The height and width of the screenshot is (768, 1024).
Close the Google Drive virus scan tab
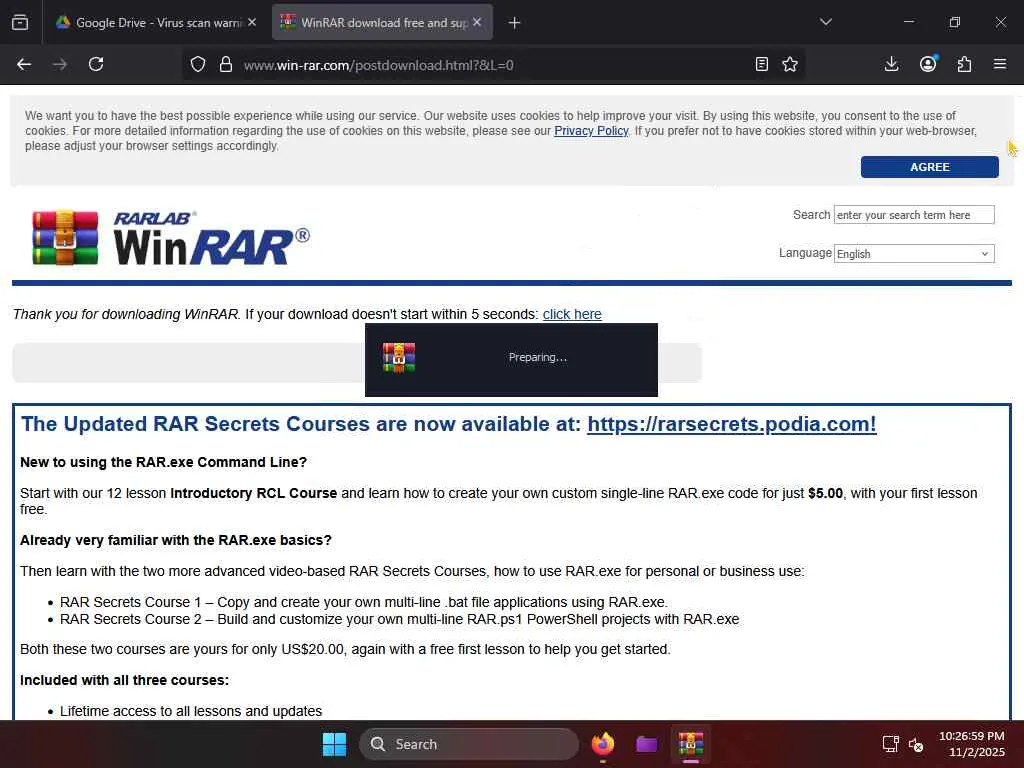tap(252, 22)
